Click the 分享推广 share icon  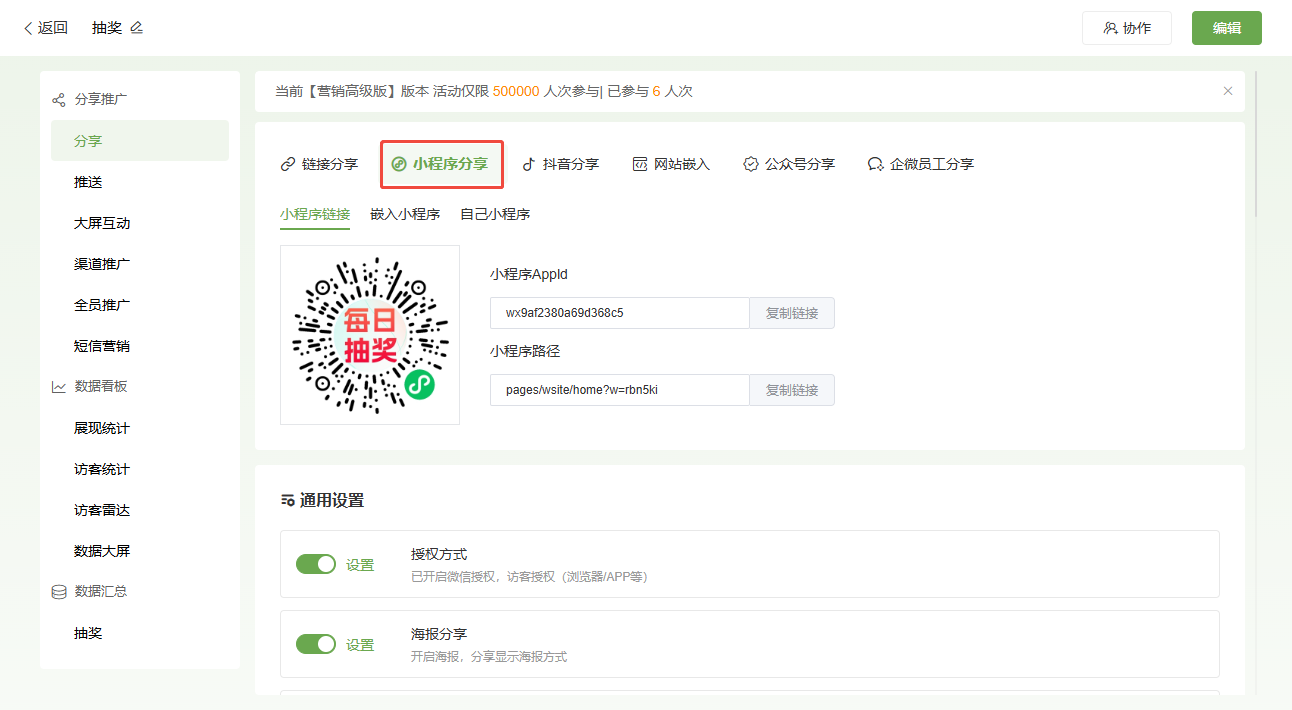point(59,99)
